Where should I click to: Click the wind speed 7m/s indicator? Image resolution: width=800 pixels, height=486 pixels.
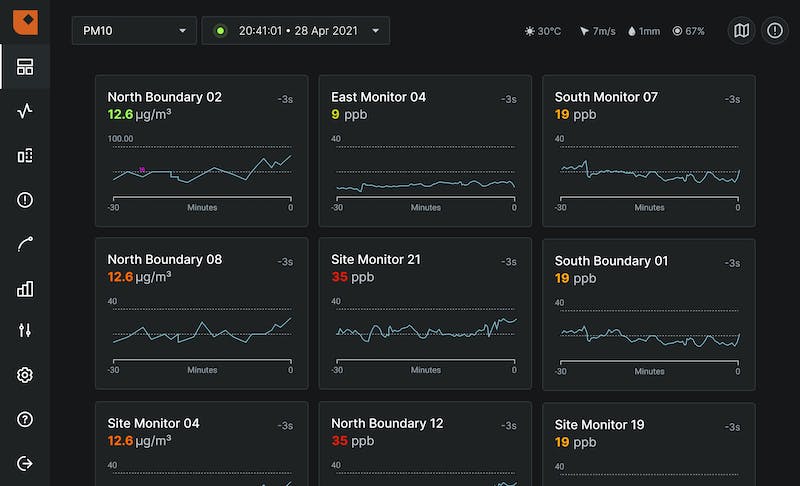[597, 31]
